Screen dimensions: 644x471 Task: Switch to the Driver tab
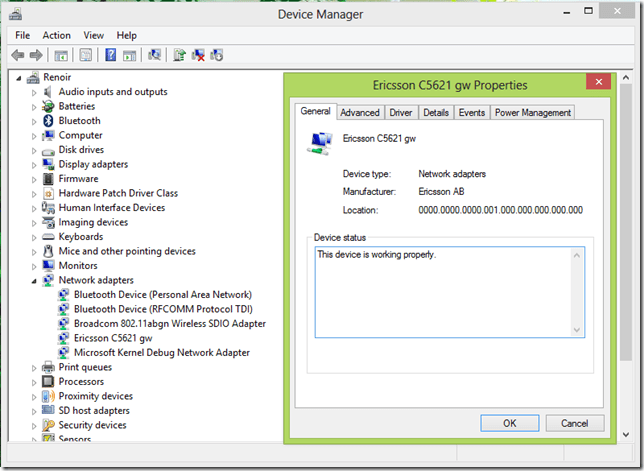401,113
